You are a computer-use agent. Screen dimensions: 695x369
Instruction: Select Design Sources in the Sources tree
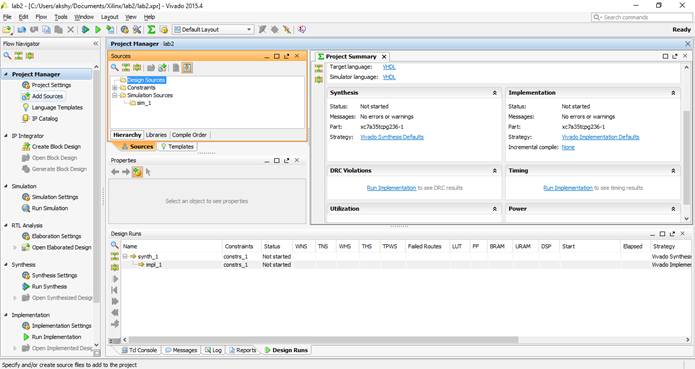[146, 80]
